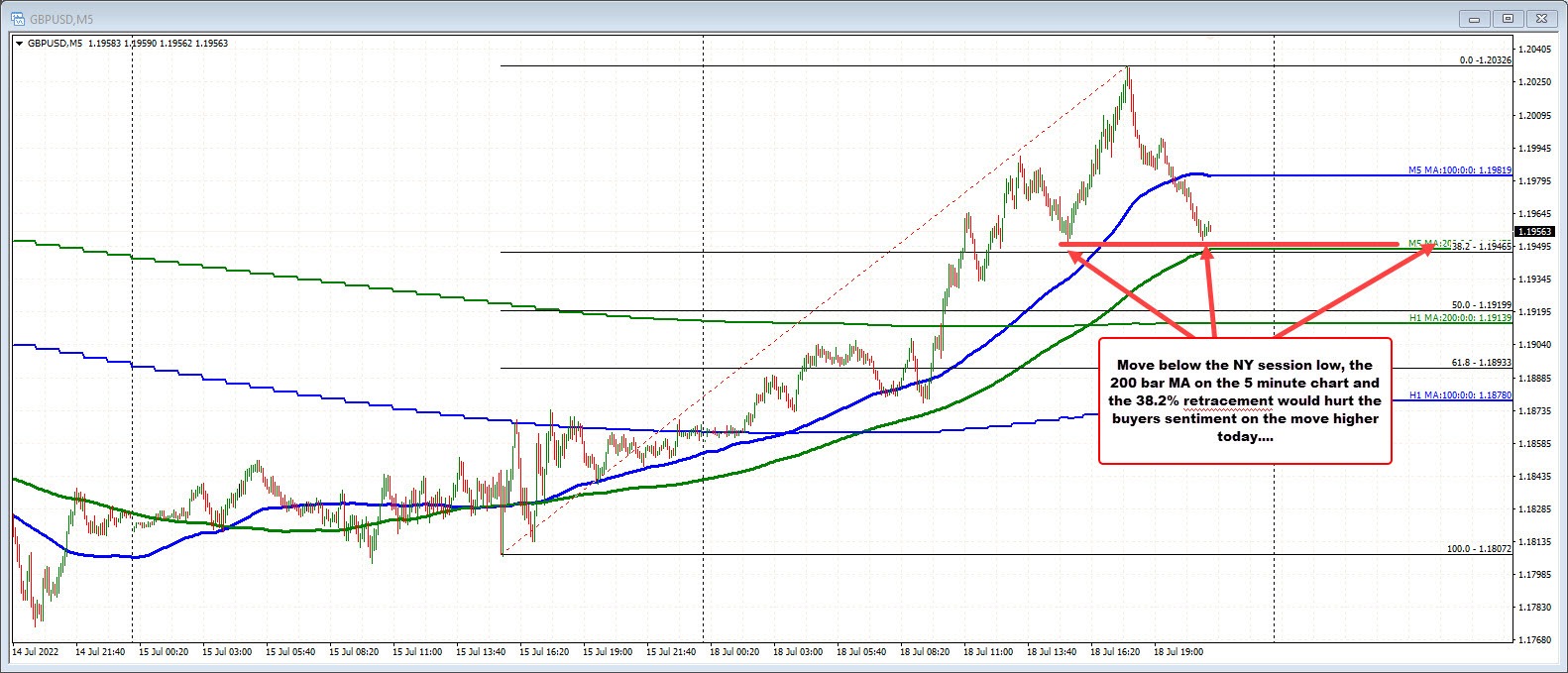The width and height of the screenshot is (1568, 673).
Task: Click the Fibonacci label '61.8 - 1.18933'
Action: (1482, 363)
